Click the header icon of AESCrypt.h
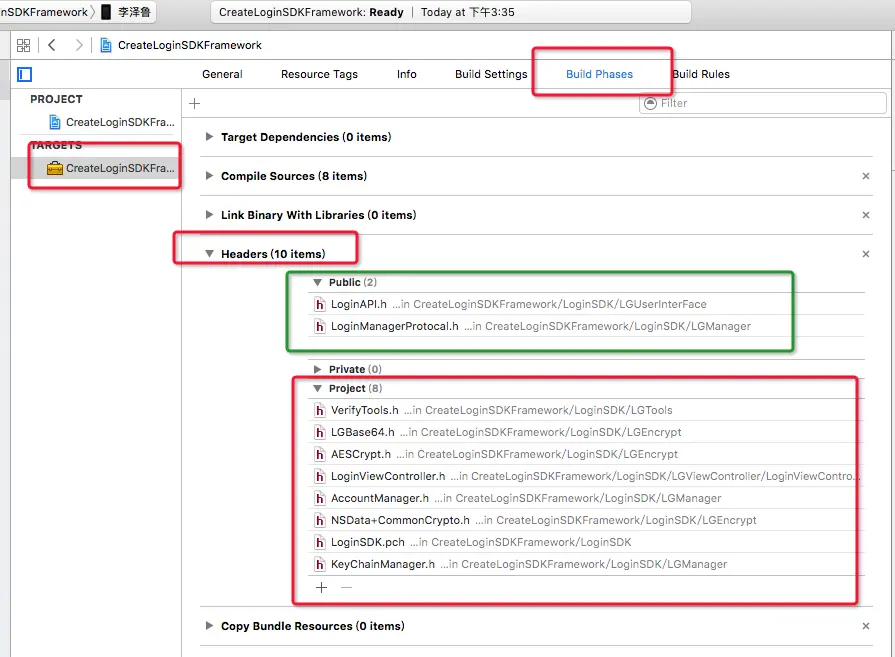The width and height of the screenshot is (895, 657). pyautogui.click(x=320, y=454)
